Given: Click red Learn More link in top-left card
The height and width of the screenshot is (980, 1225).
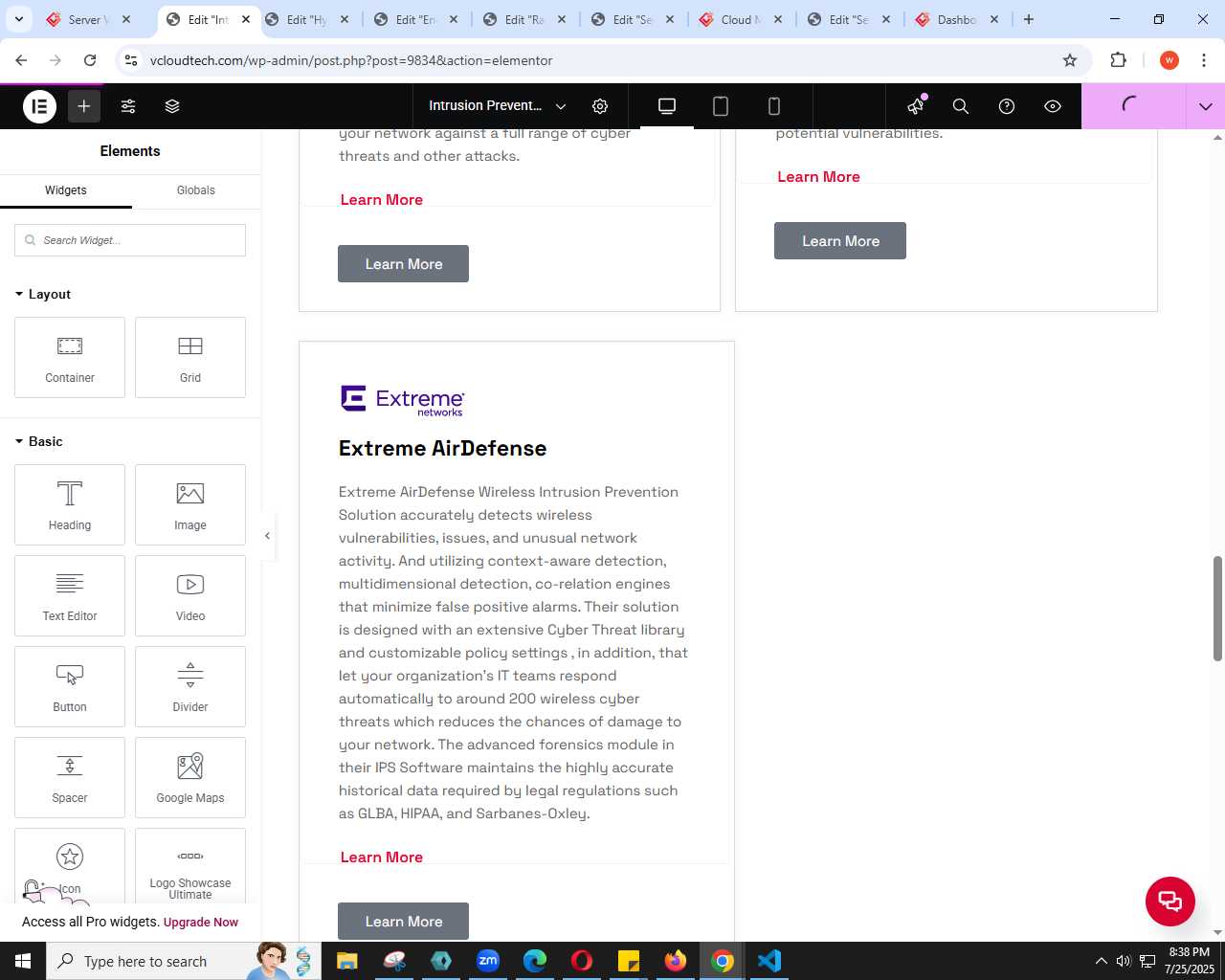Looking at the screenshot, I should coord(382,200).
